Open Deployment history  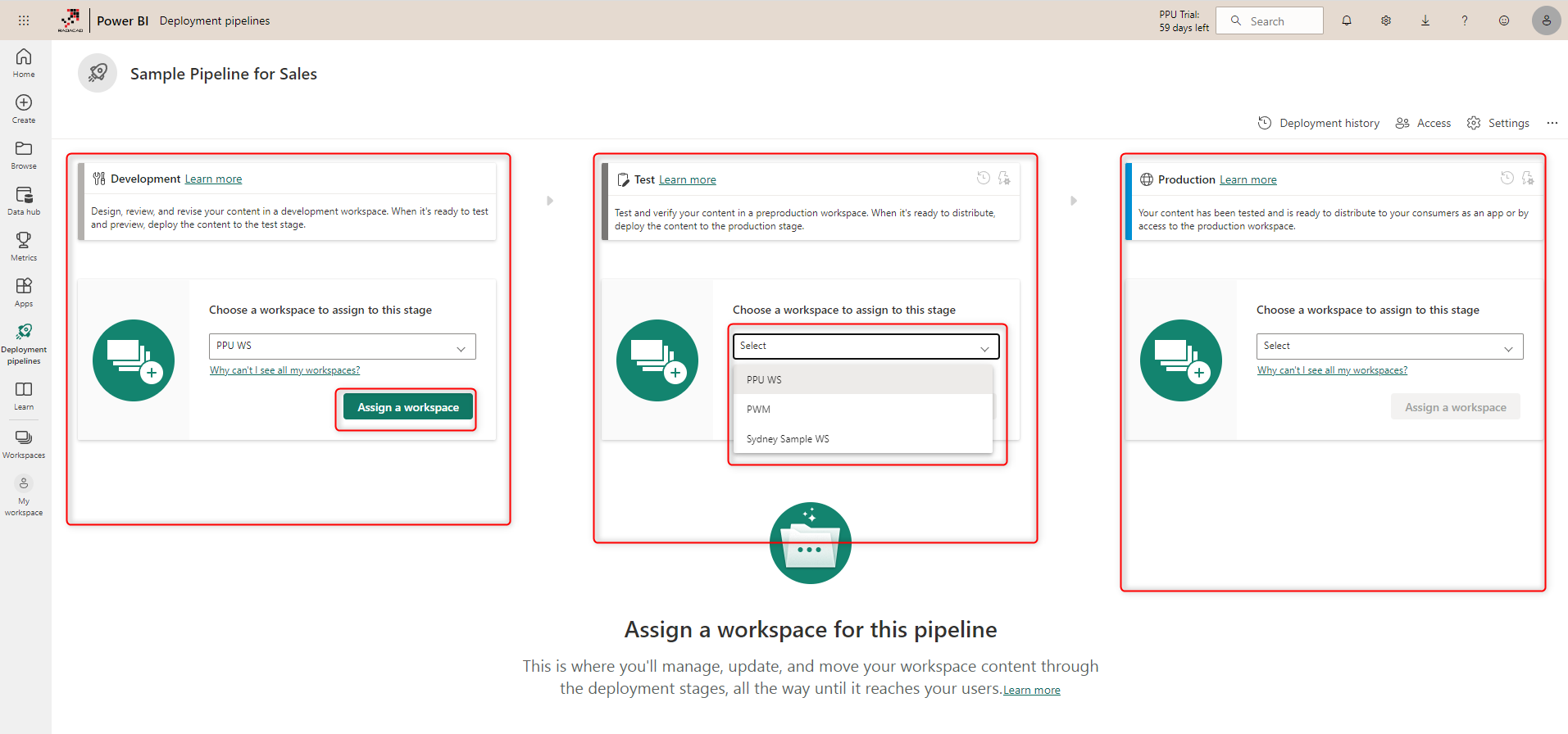[x=1319, y=123]
